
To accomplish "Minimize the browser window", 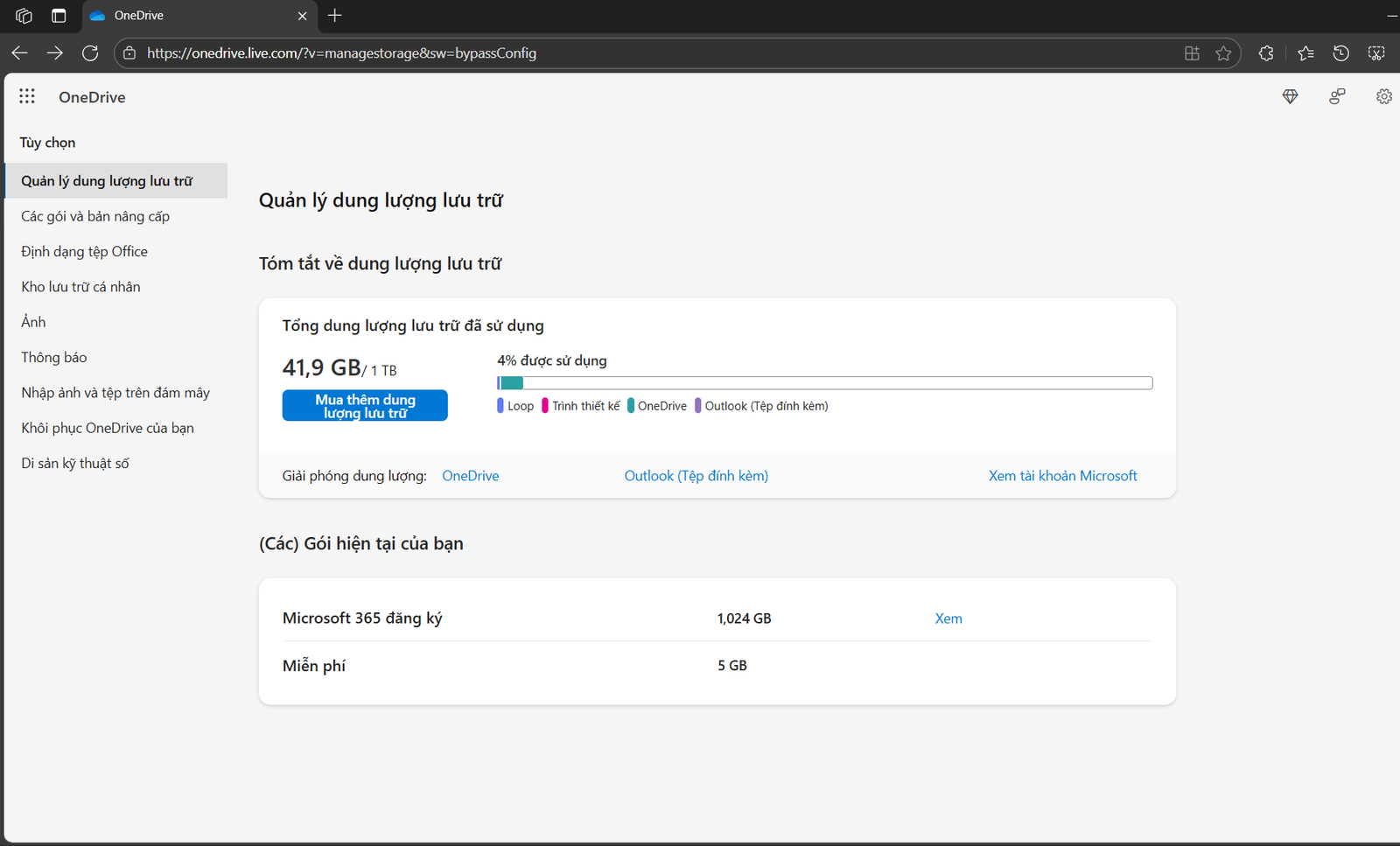I will [1392, 16].
